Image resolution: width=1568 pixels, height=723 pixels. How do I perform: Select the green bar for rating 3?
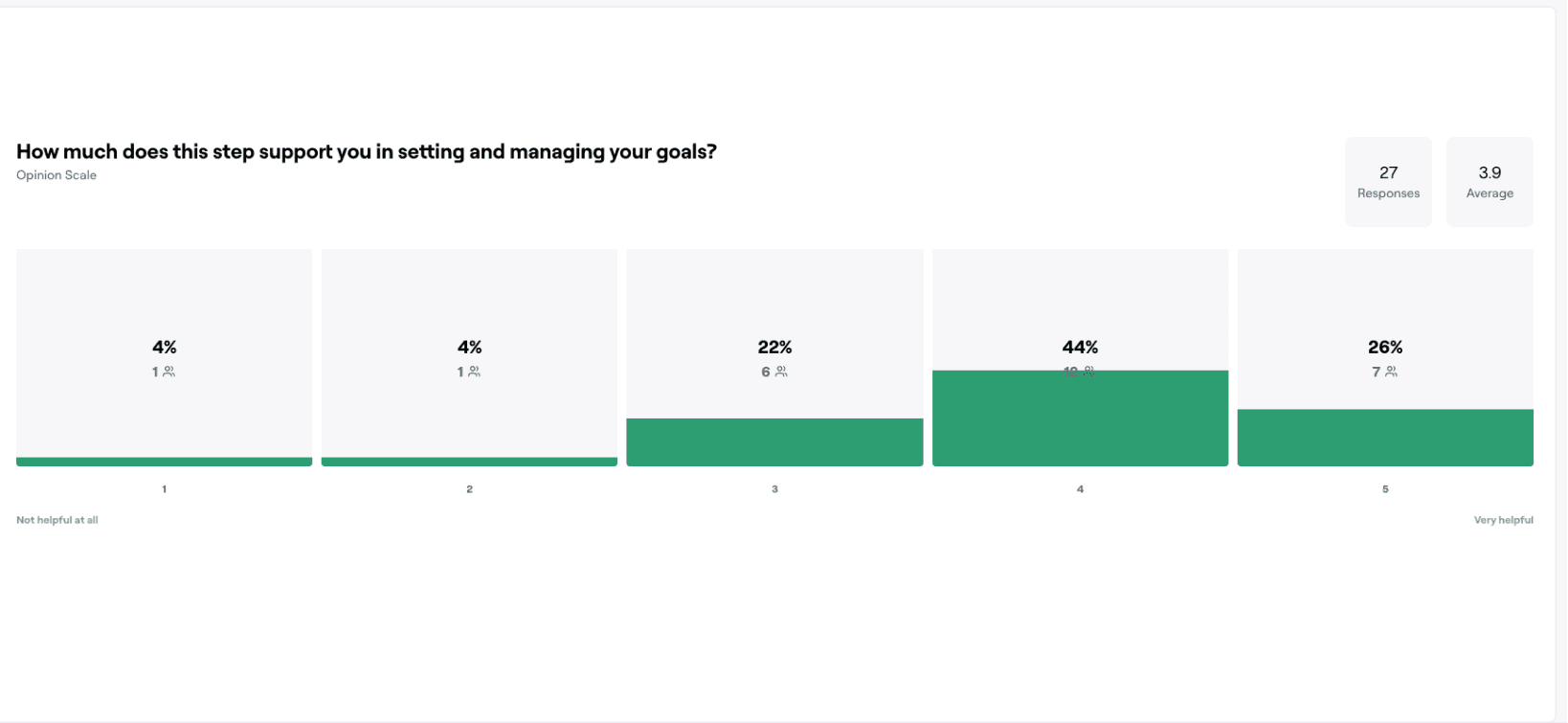pyautogui.click(x=774, y=442)
